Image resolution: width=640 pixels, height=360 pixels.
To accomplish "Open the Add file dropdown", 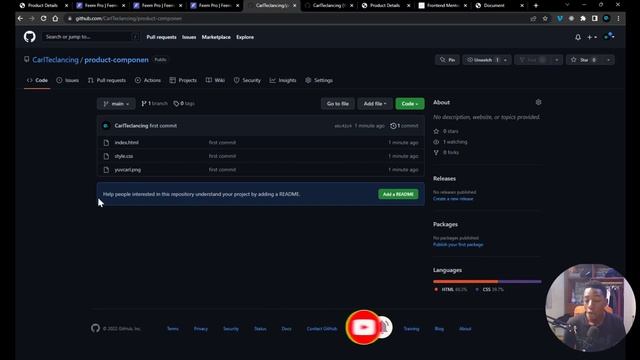I will pyautogui.click(x=375, y=104).
